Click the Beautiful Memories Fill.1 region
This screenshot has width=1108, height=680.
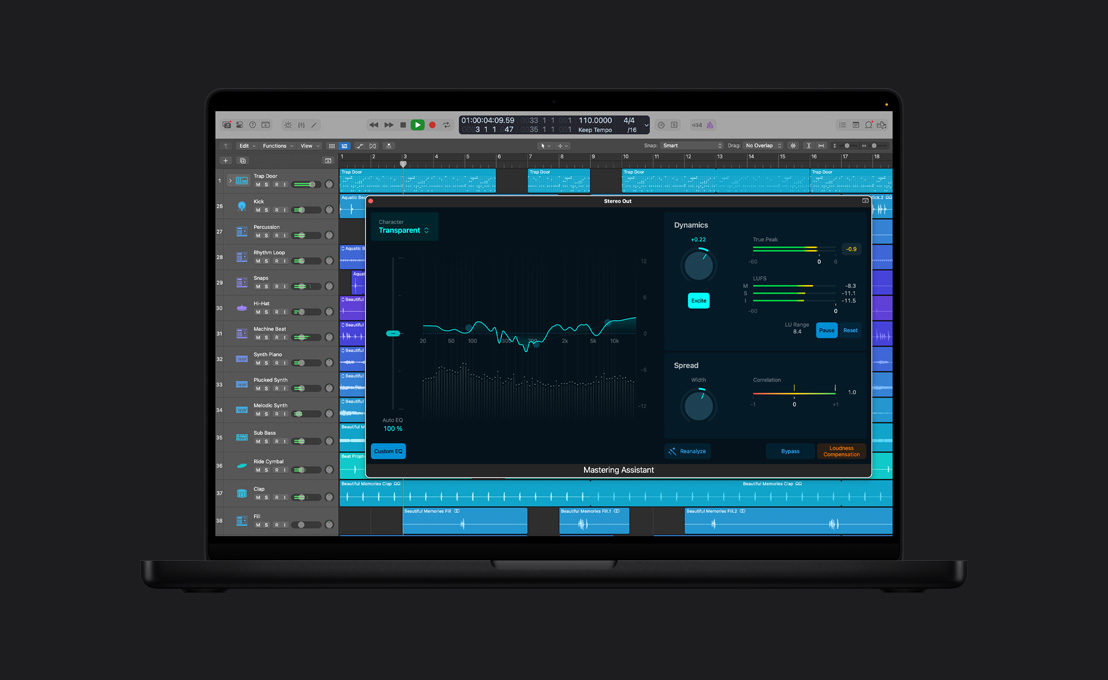click(x=595, y=520)
